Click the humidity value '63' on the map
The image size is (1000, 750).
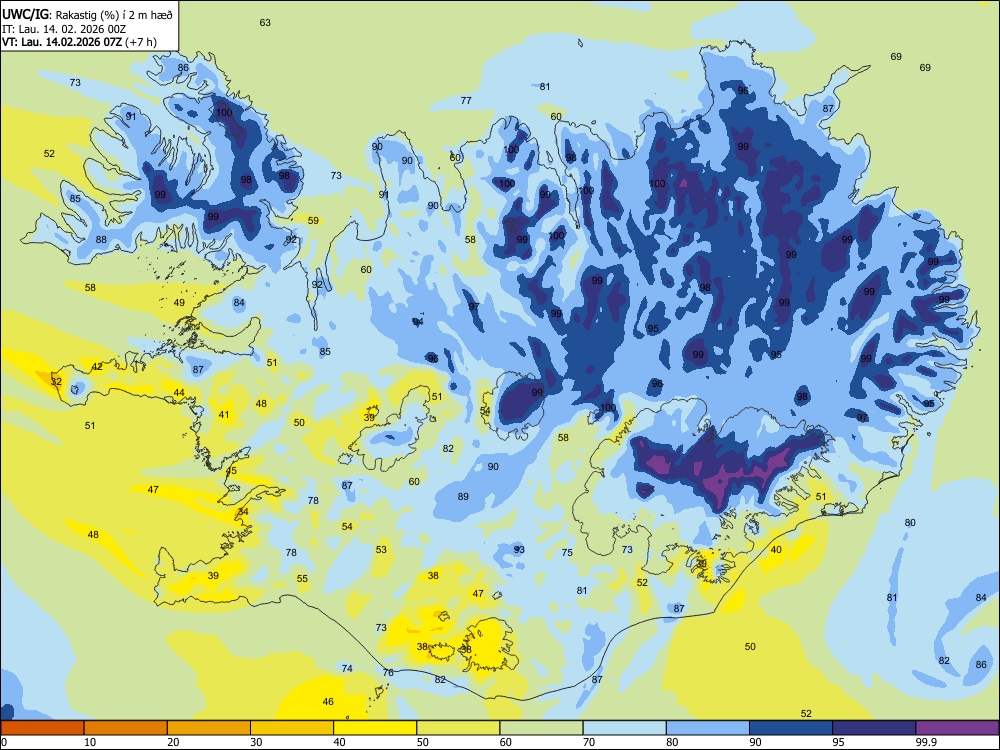[265, 22]
